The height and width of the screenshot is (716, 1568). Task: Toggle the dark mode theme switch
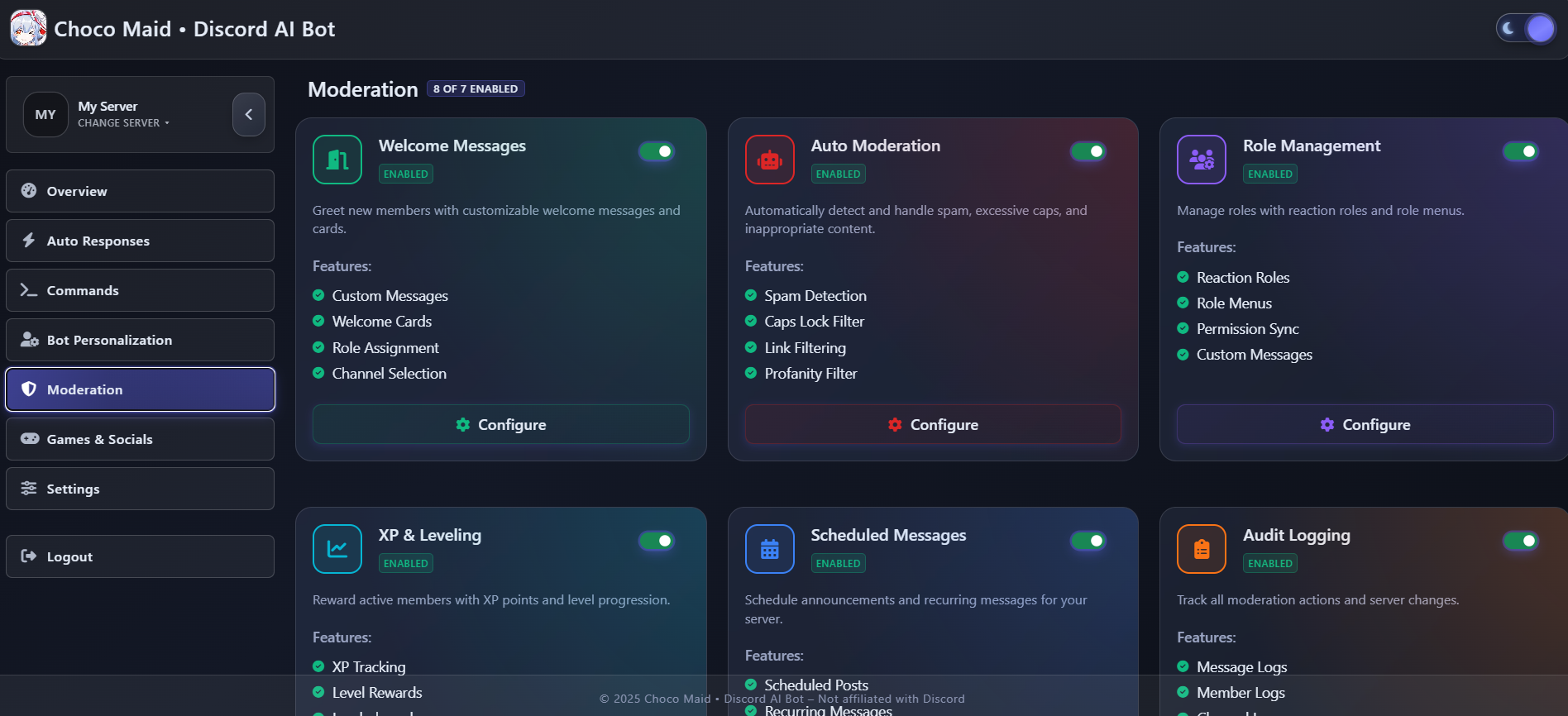[x=1526, y=28]
